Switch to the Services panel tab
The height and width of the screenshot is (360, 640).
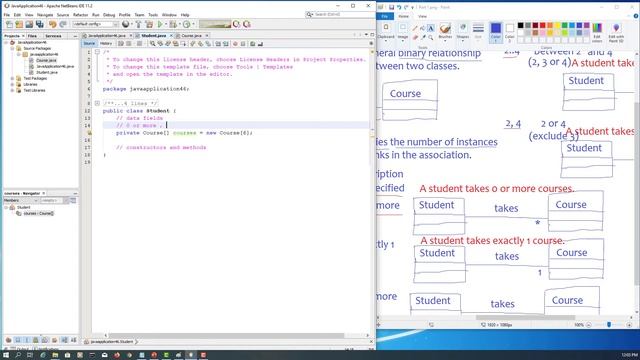pos(53,36)
